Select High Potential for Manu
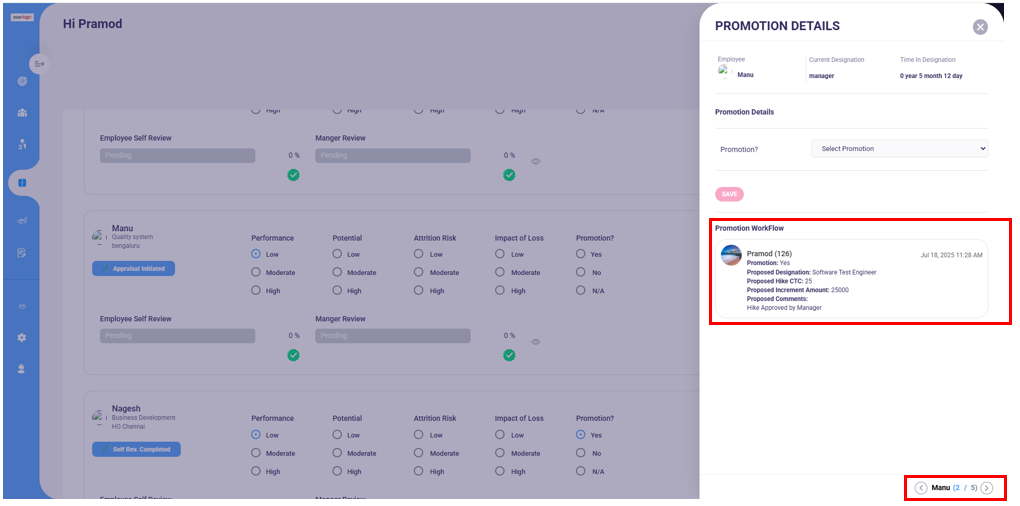This screenshot has height=506, width=1020. click(x=337, y=291)
